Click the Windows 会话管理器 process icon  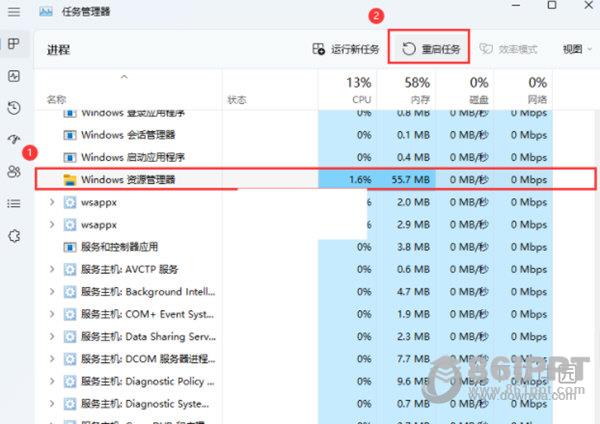70,135
